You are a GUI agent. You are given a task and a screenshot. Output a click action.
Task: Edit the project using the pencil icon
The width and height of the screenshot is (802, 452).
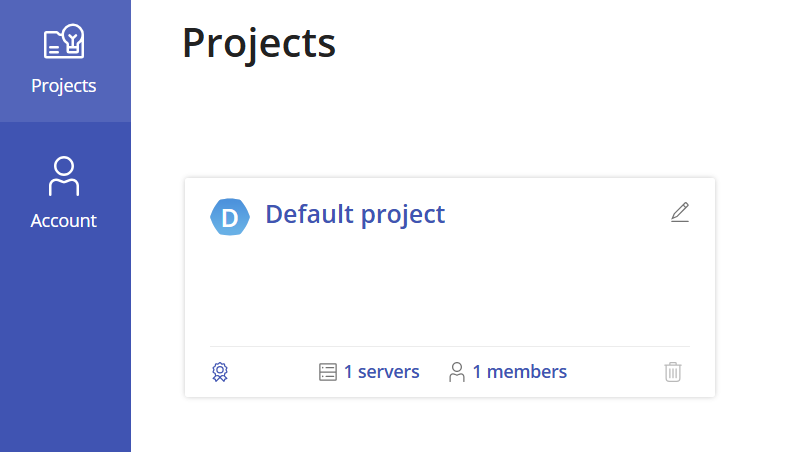pyautogui.click(x=680, y=212)
